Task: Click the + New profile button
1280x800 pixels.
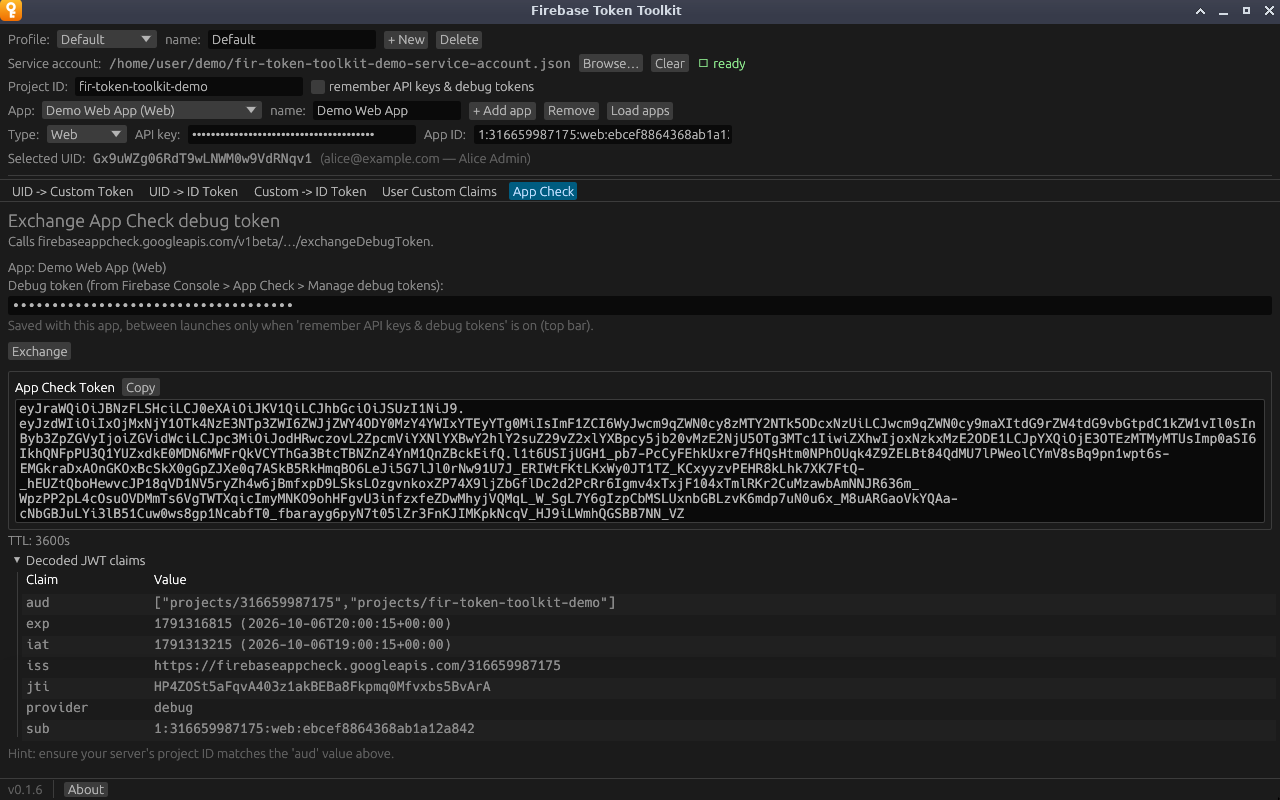Action: tap(406, 40)
